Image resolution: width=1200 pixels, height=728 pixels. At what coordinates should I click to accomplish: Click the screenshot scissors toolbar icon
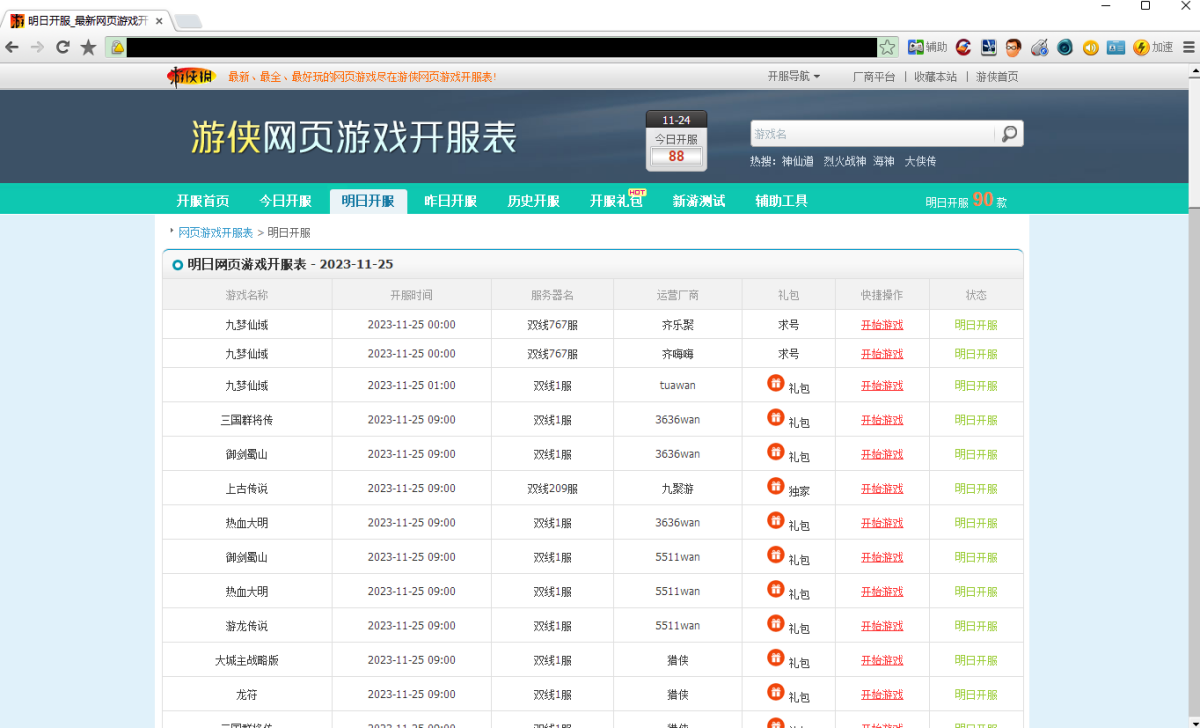click(x=988, y=47)
